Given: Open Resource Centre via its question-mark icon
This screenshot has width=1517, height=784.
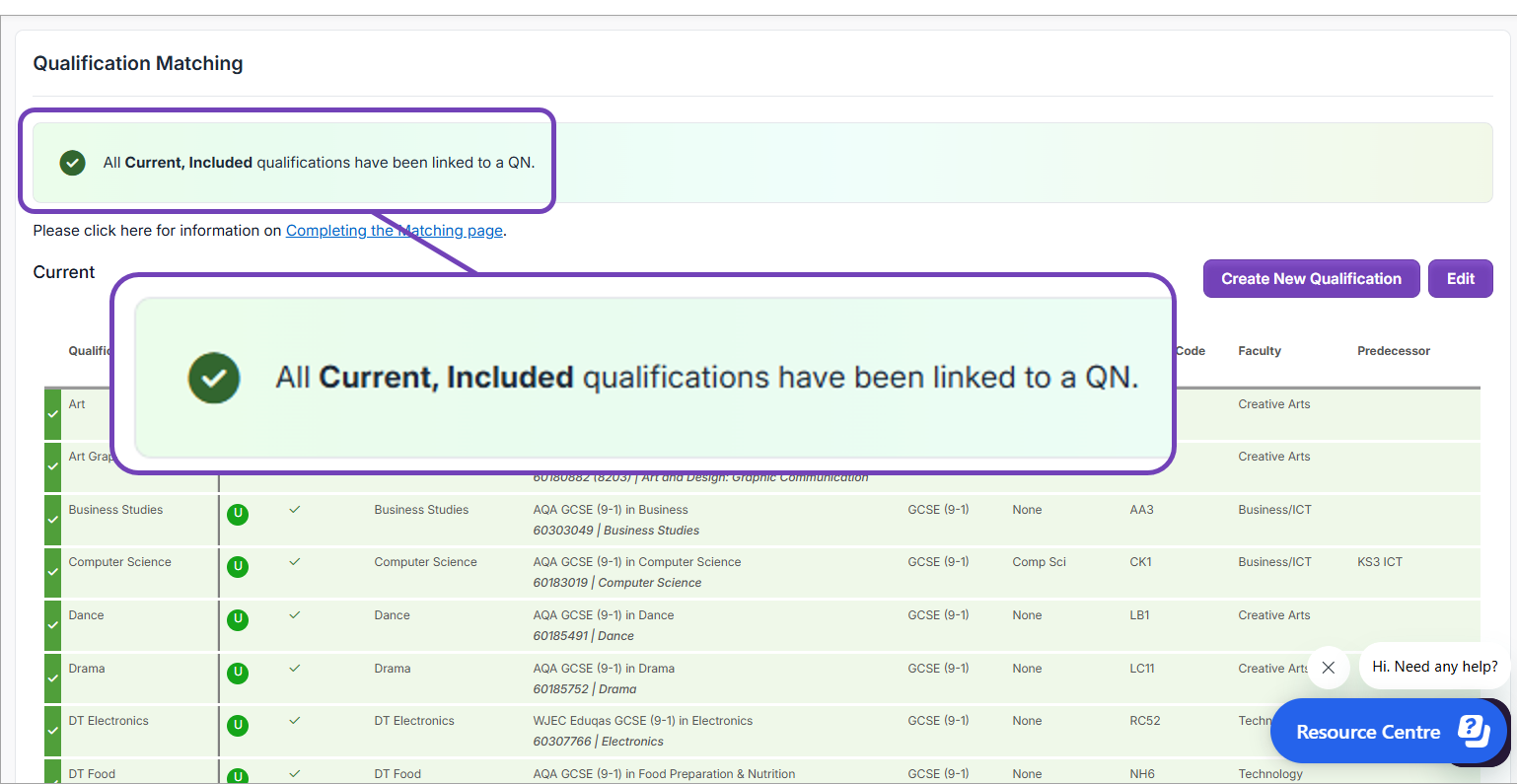Looking at the screenshot, I should [x=1474, y=731].
